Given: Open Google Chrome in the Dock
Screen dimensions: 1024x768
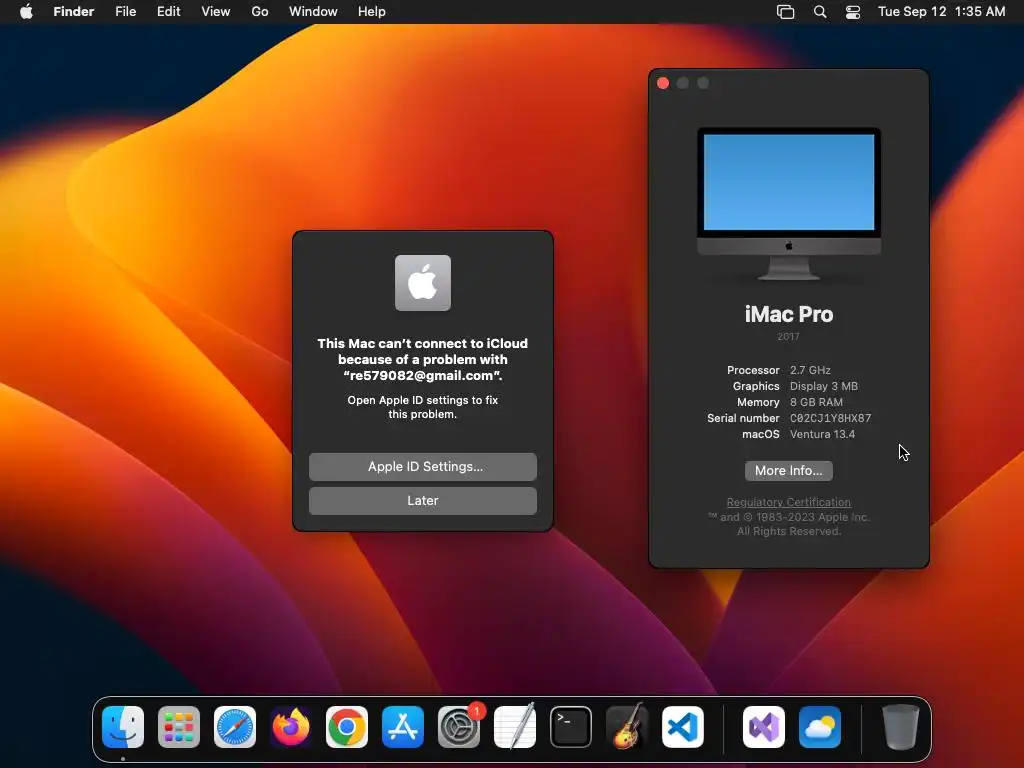Looking at the screenshot, I should [x=347, y=727].
